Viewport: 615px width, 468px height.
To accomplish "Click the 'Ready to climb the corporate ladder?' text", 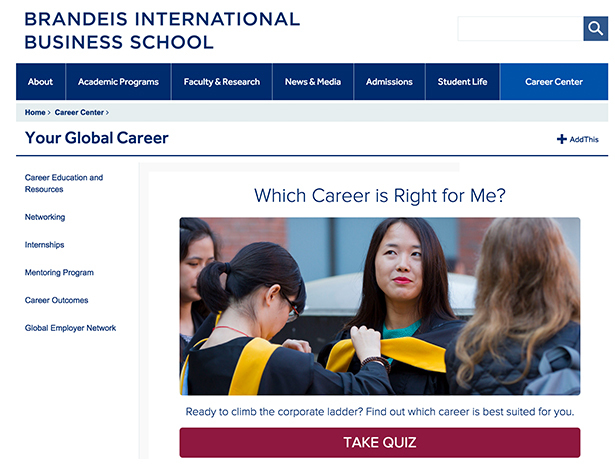I will 274,412.
